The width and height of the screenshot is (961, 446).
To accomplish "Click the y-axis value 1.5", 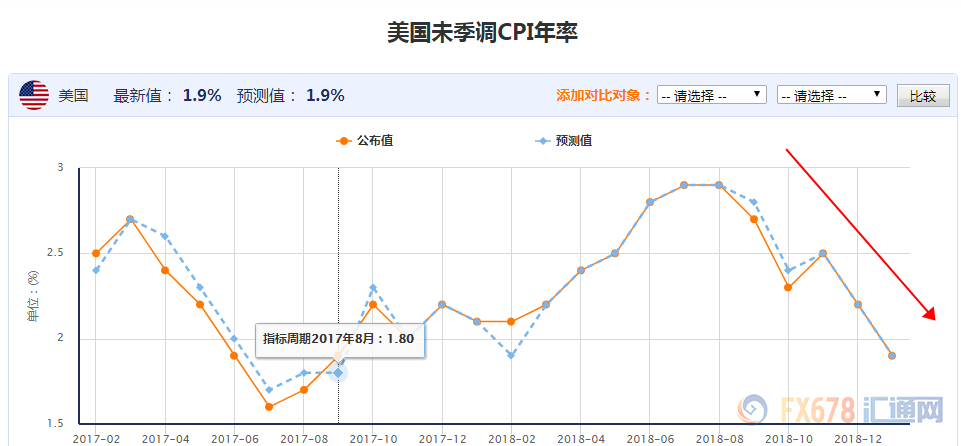I will (56, 423).
